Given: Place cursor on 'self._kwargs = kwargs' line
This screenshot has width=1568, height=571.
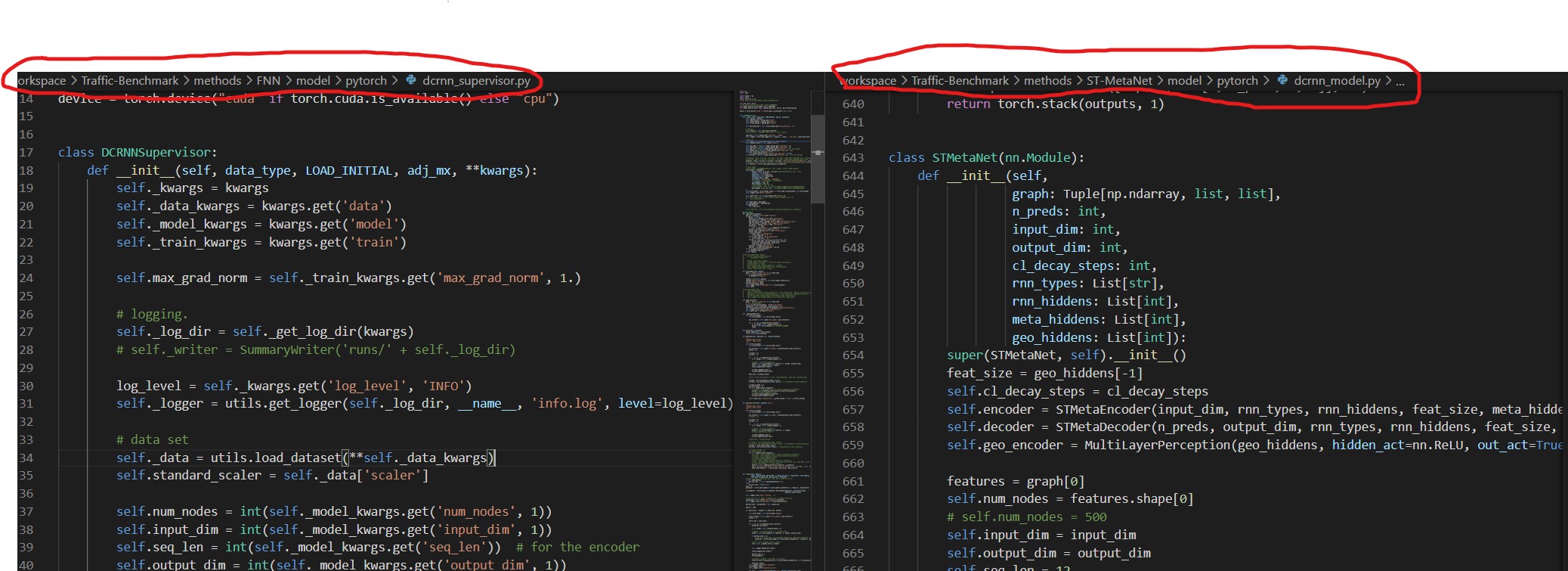Looking at the screenshot, I should (x=192, y=188).
